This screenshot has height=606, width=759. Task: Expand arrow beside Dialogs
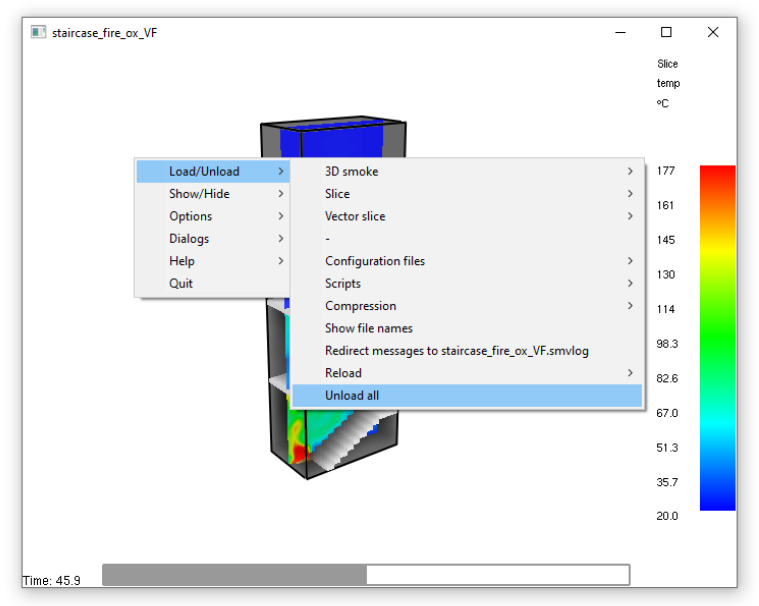281,239
